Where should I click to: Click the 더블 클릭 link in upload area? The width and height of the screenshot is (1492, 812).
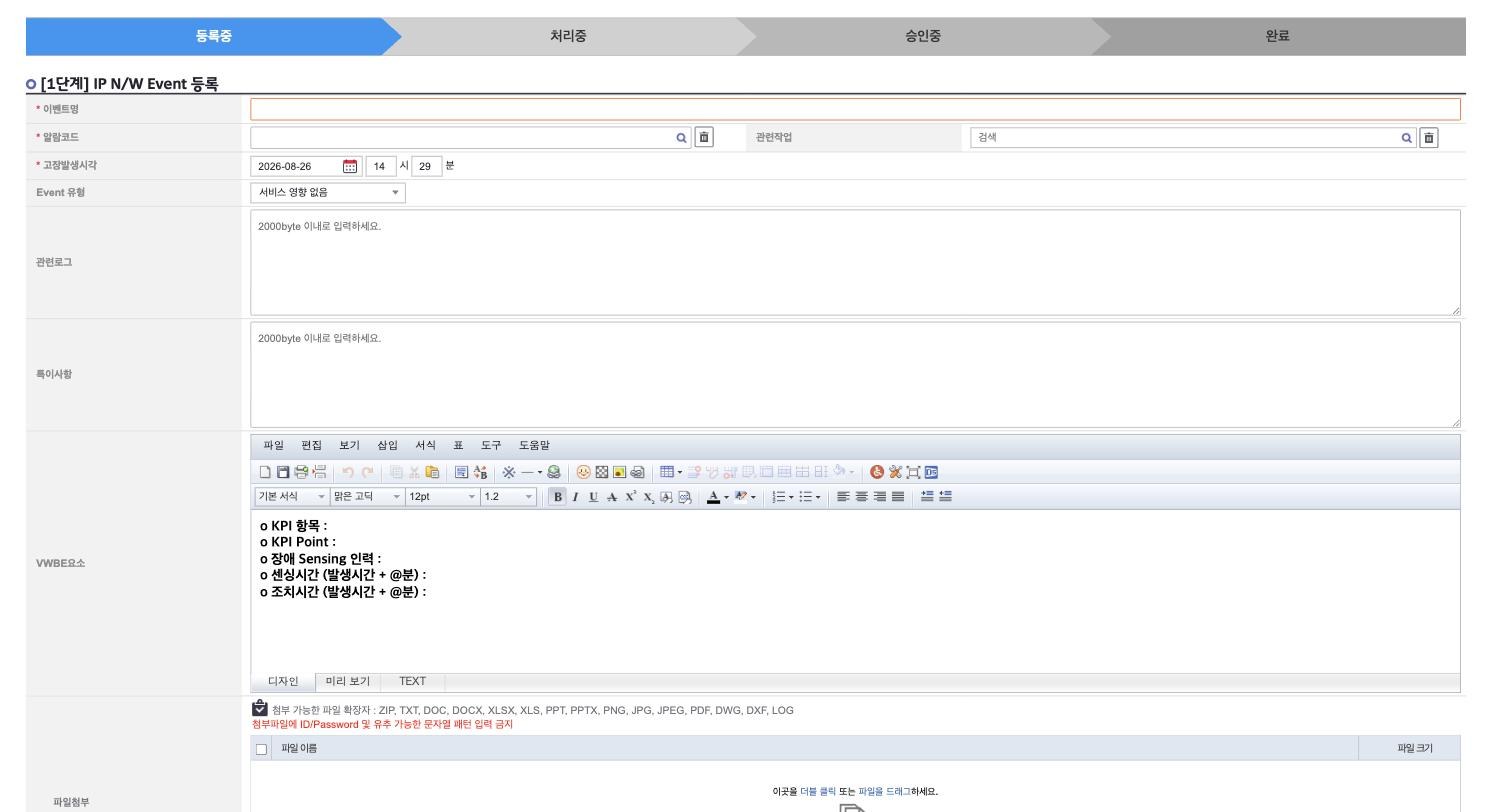pos(818,792)
